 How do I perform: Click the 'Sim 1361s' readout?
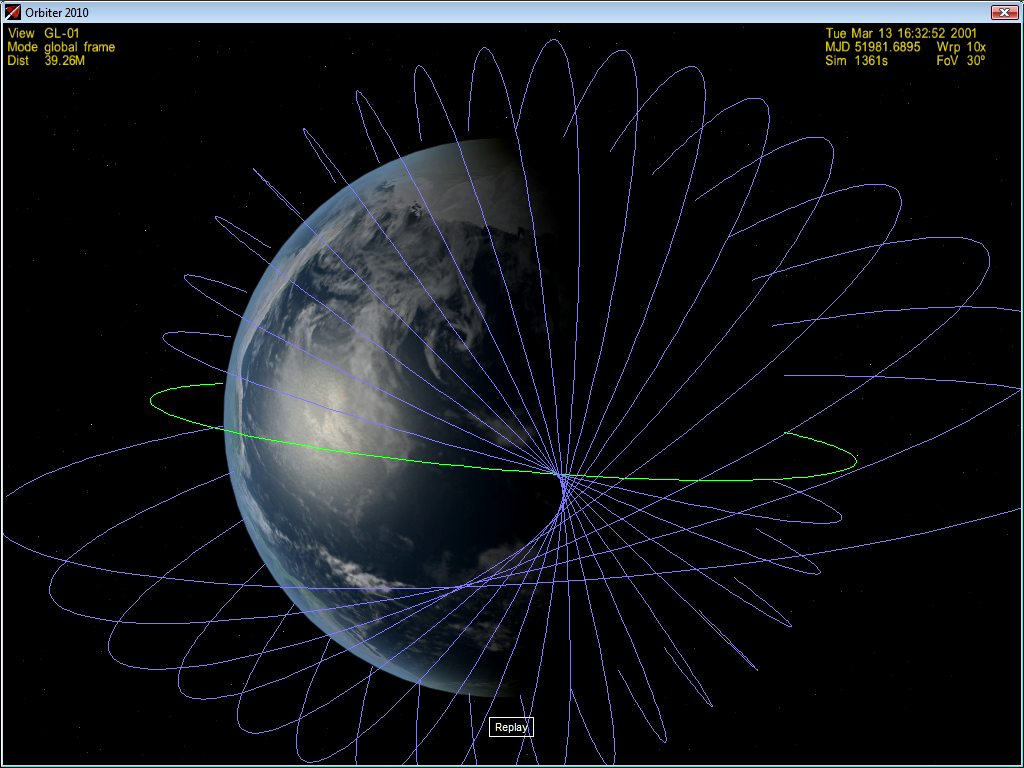856,61
